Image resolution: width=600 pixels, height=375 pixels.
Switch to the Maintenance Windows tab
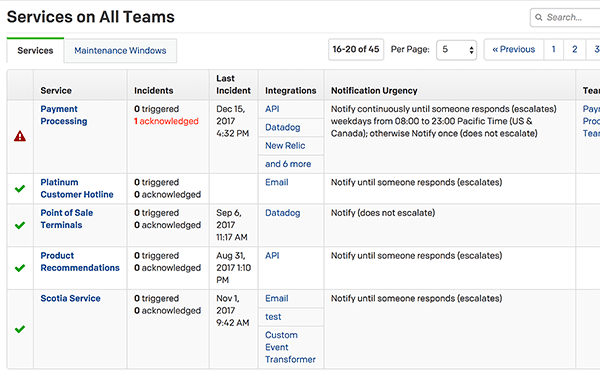tap(120, 51)
